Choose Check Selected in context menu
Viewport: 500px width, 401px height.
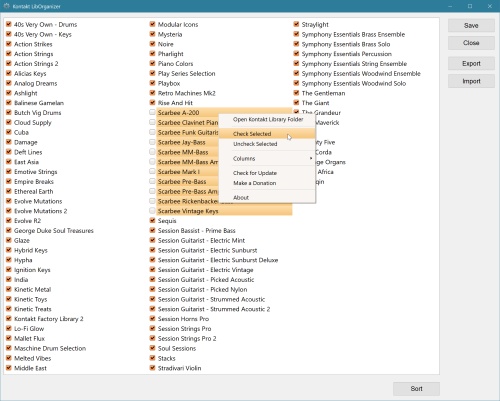[267, 134]
